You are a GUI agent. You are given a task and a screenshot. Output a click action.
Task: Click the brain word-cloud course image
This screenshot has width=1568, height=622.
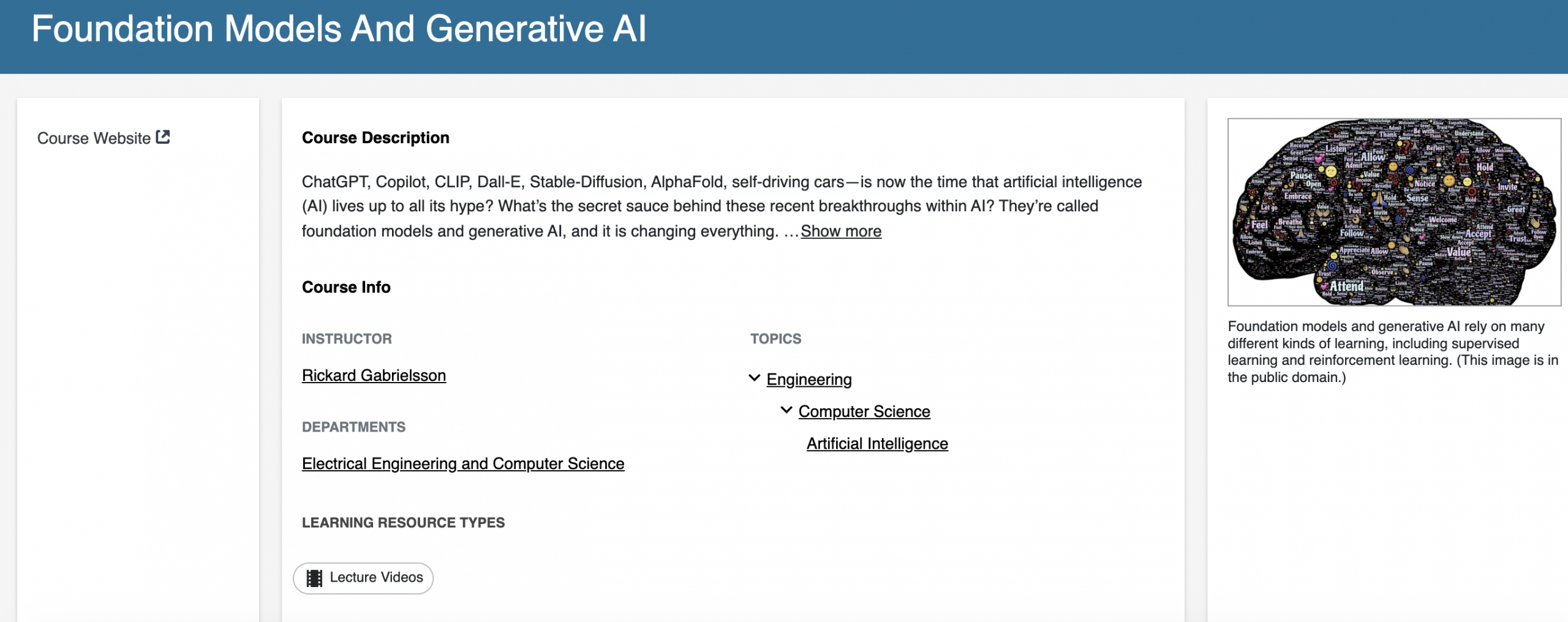(1394, 212)
